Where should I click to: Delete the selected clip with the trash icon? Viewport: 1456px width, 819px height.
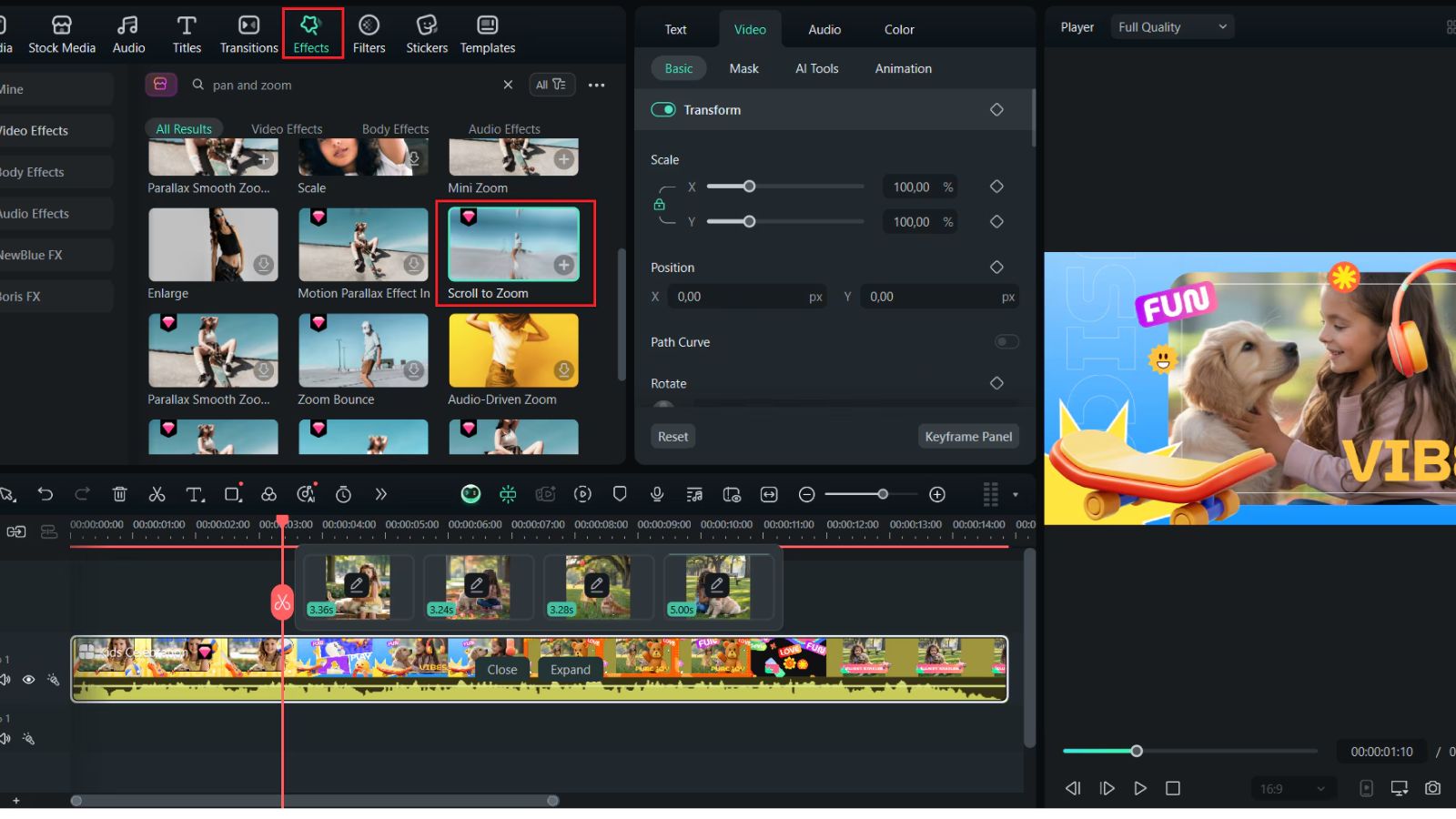coord(119,494)
